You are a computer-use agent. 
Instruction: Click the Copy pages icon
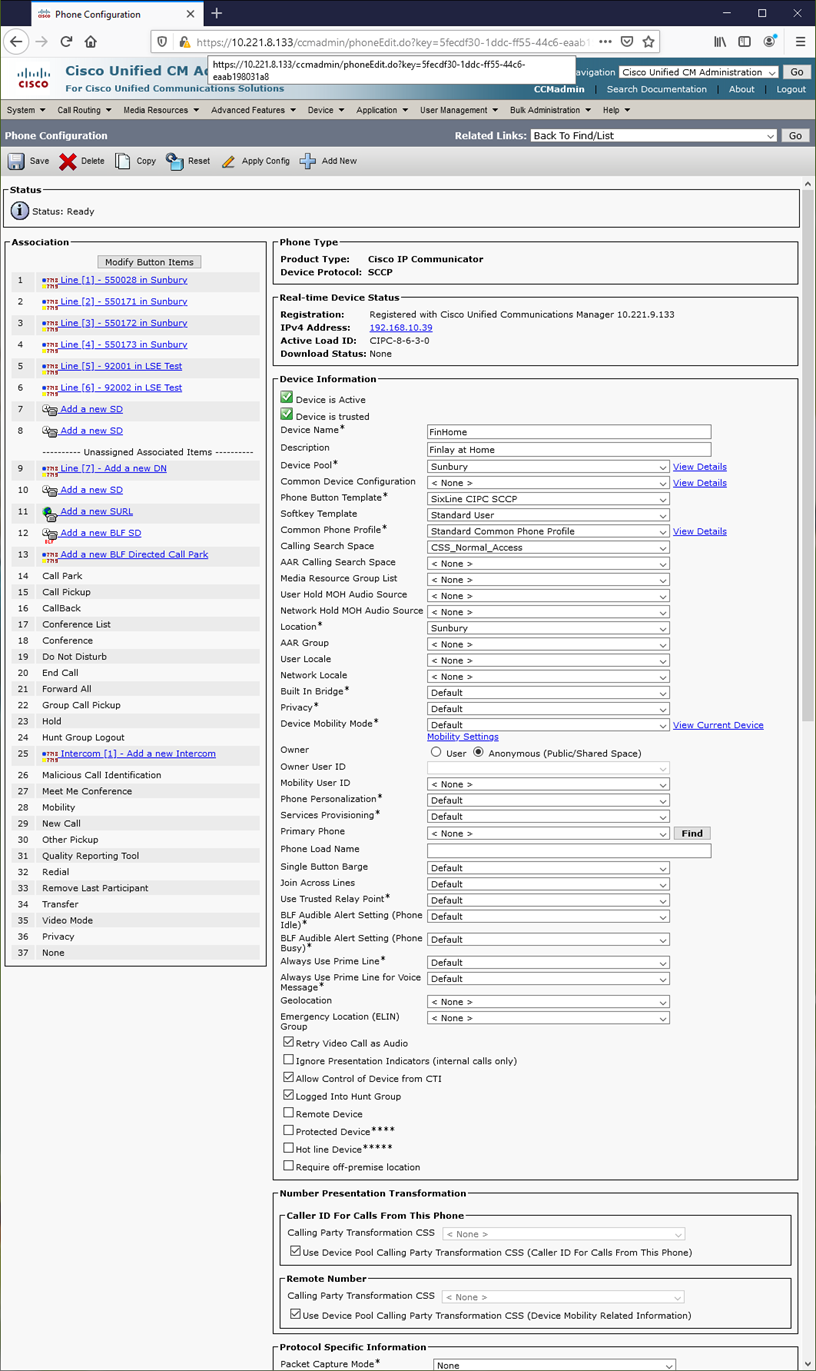(x=122, y=161)
